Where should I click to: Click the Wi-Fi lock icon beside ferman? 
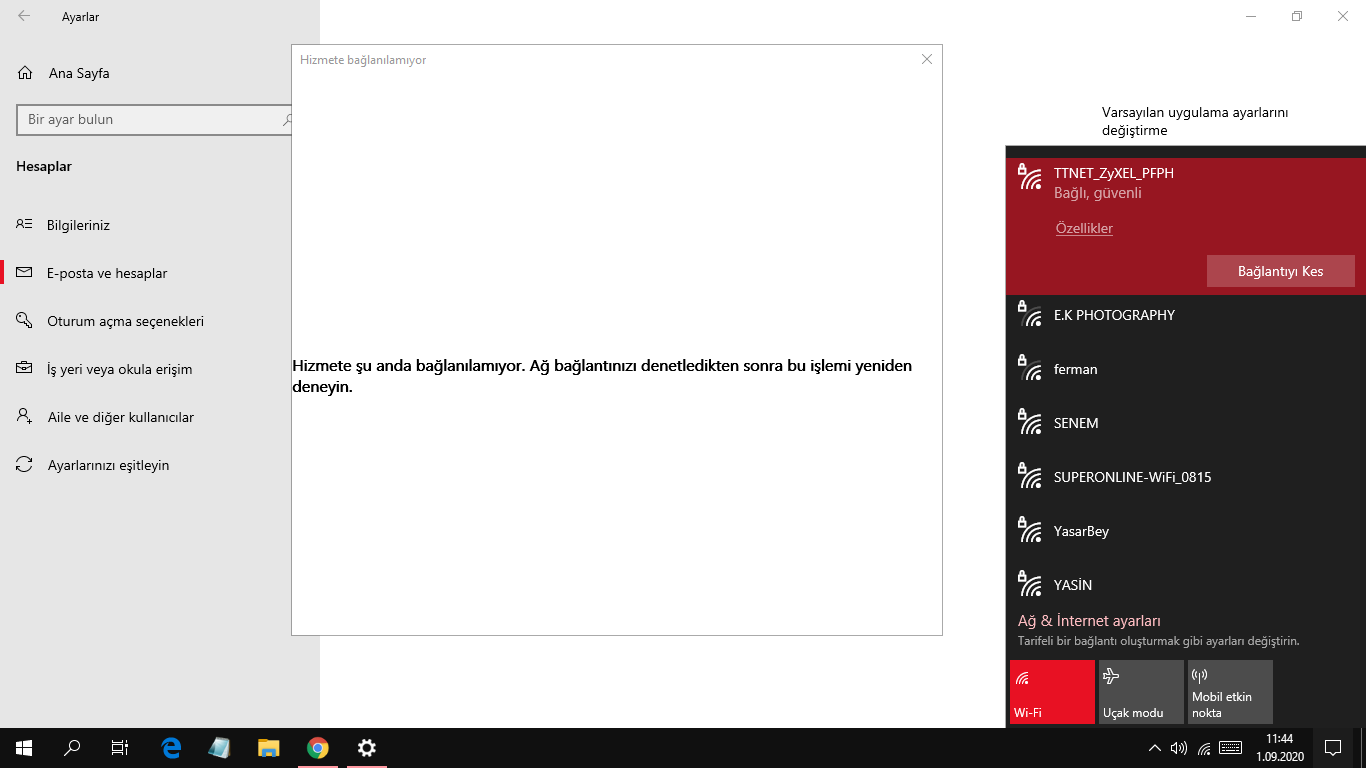coord(1029,368)
